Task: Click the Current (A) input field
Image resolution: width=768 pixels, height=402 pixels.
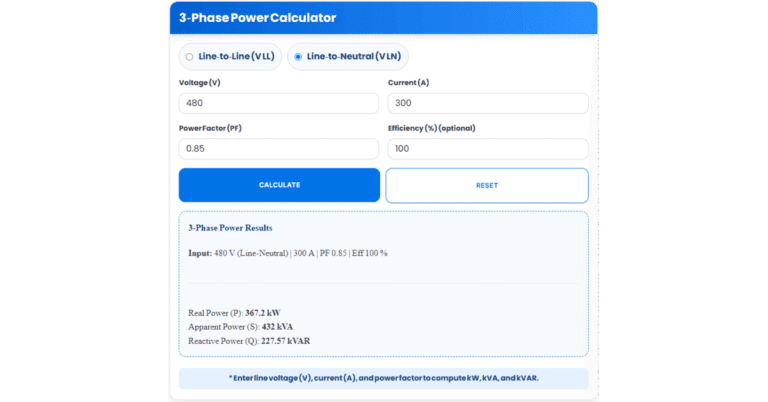Action: (x=488, y=103)
